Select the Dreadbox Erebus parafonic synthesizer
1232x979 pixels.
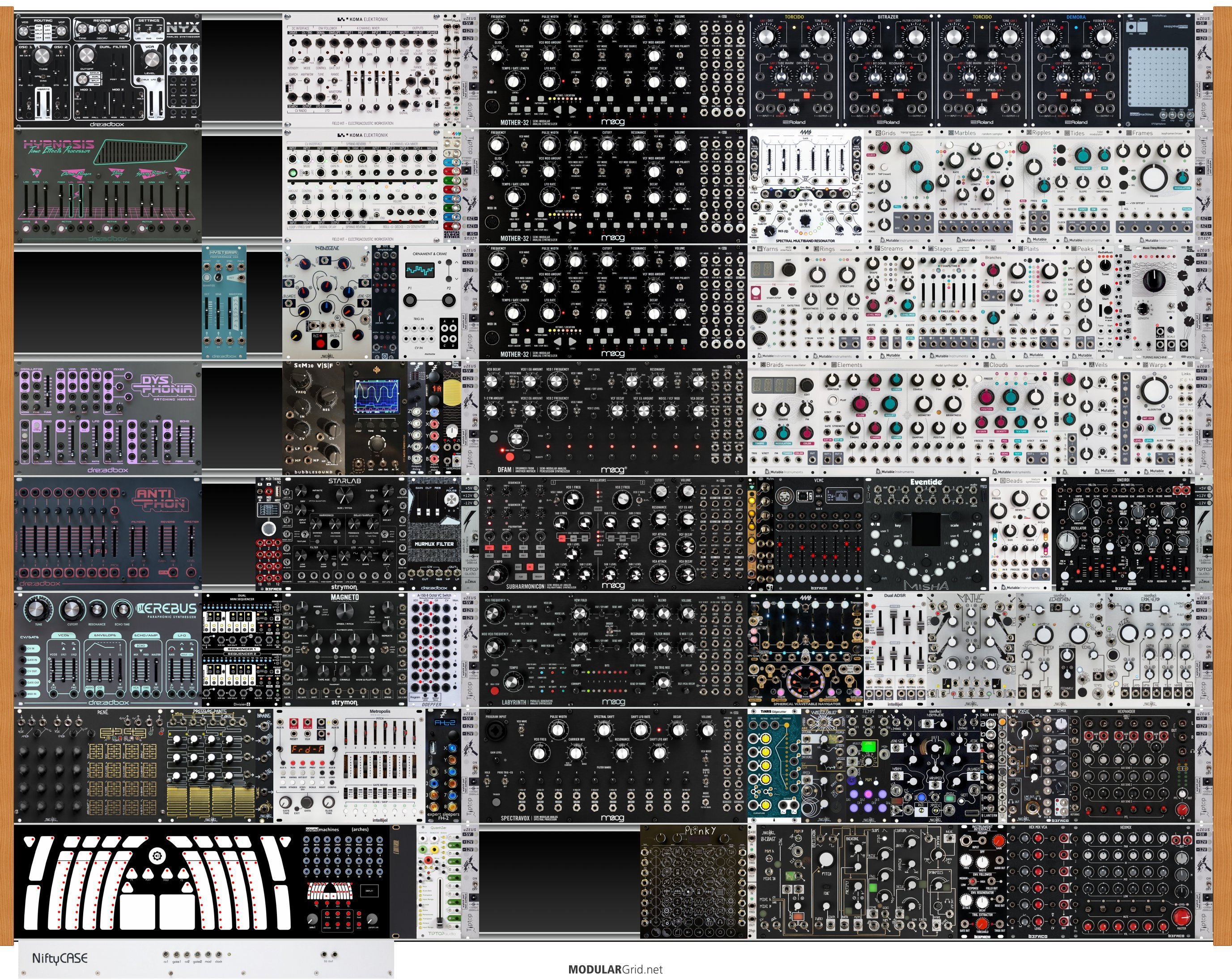coord(108,650)
